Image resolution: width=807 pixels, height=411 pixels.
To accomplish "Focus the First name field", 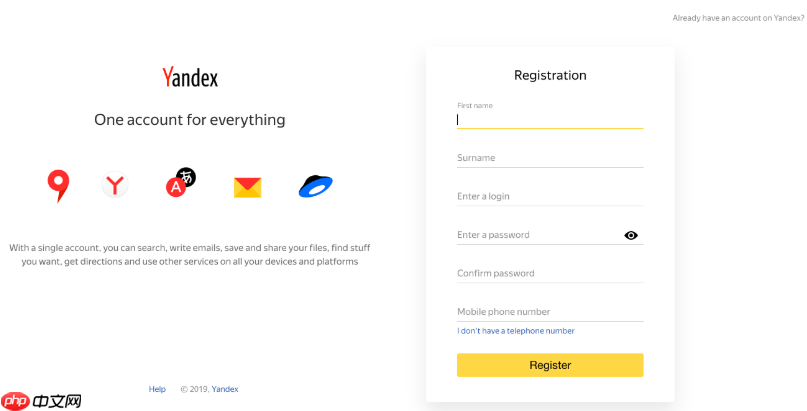I will point(549,119).
